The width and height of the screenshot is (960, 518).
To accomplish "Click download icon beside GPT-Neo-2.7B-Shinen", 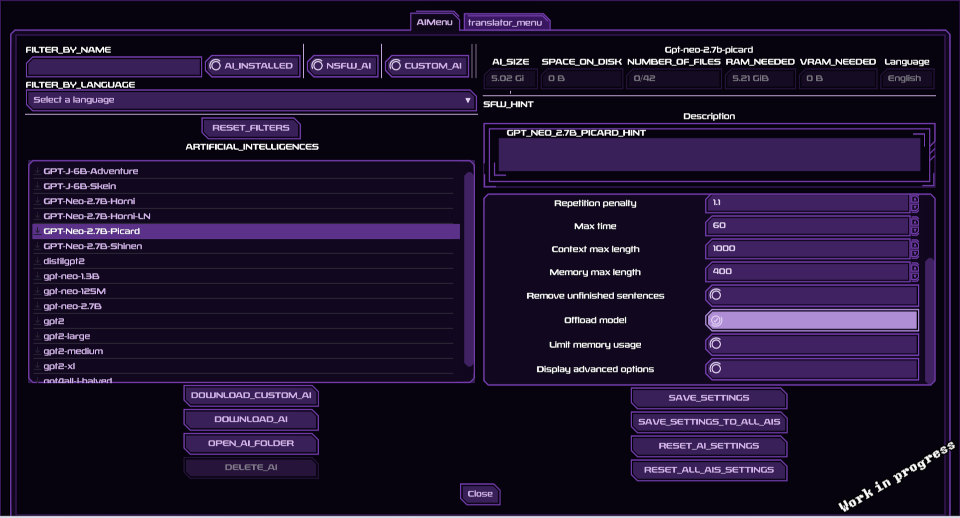I will 37,246.
